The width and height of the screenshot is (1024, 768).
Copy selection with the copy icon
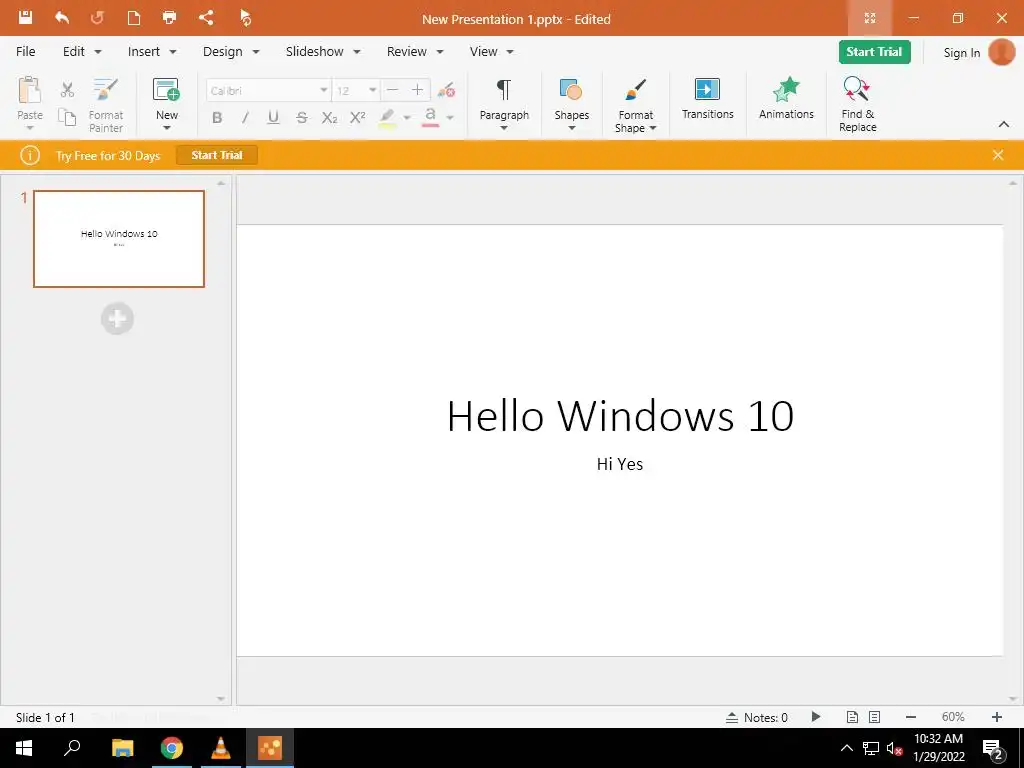click(x=67, y=117)
